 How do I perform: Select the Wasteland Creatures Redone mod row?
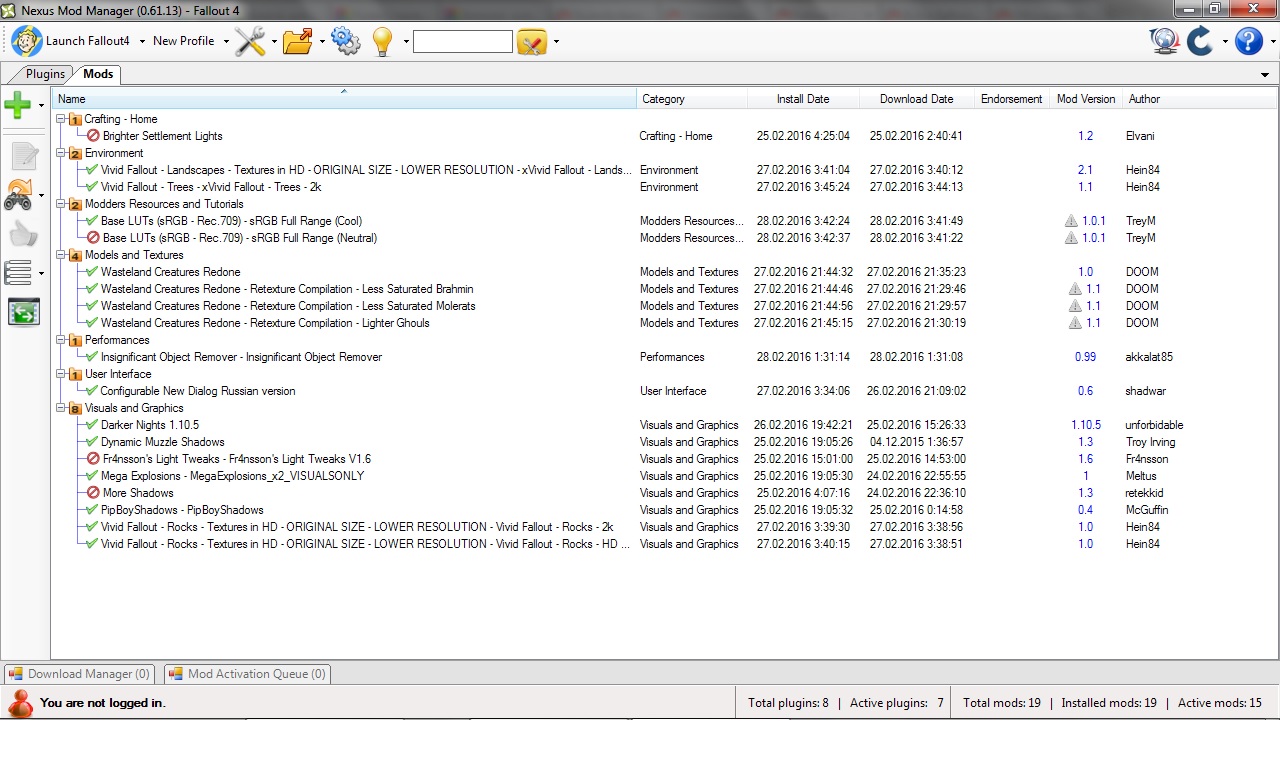click(665, 272)
